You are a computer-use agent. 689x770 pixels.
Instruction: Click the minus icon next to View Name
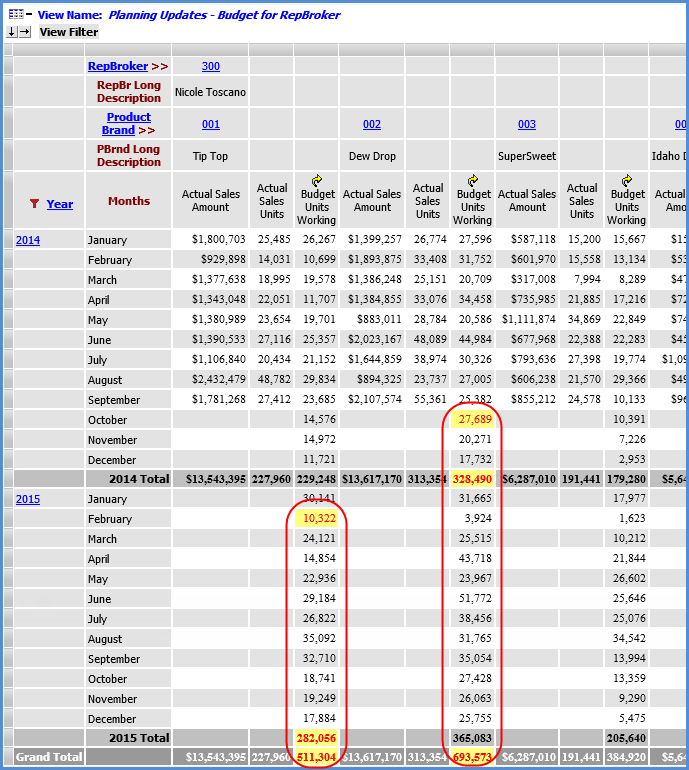(29, 15)
